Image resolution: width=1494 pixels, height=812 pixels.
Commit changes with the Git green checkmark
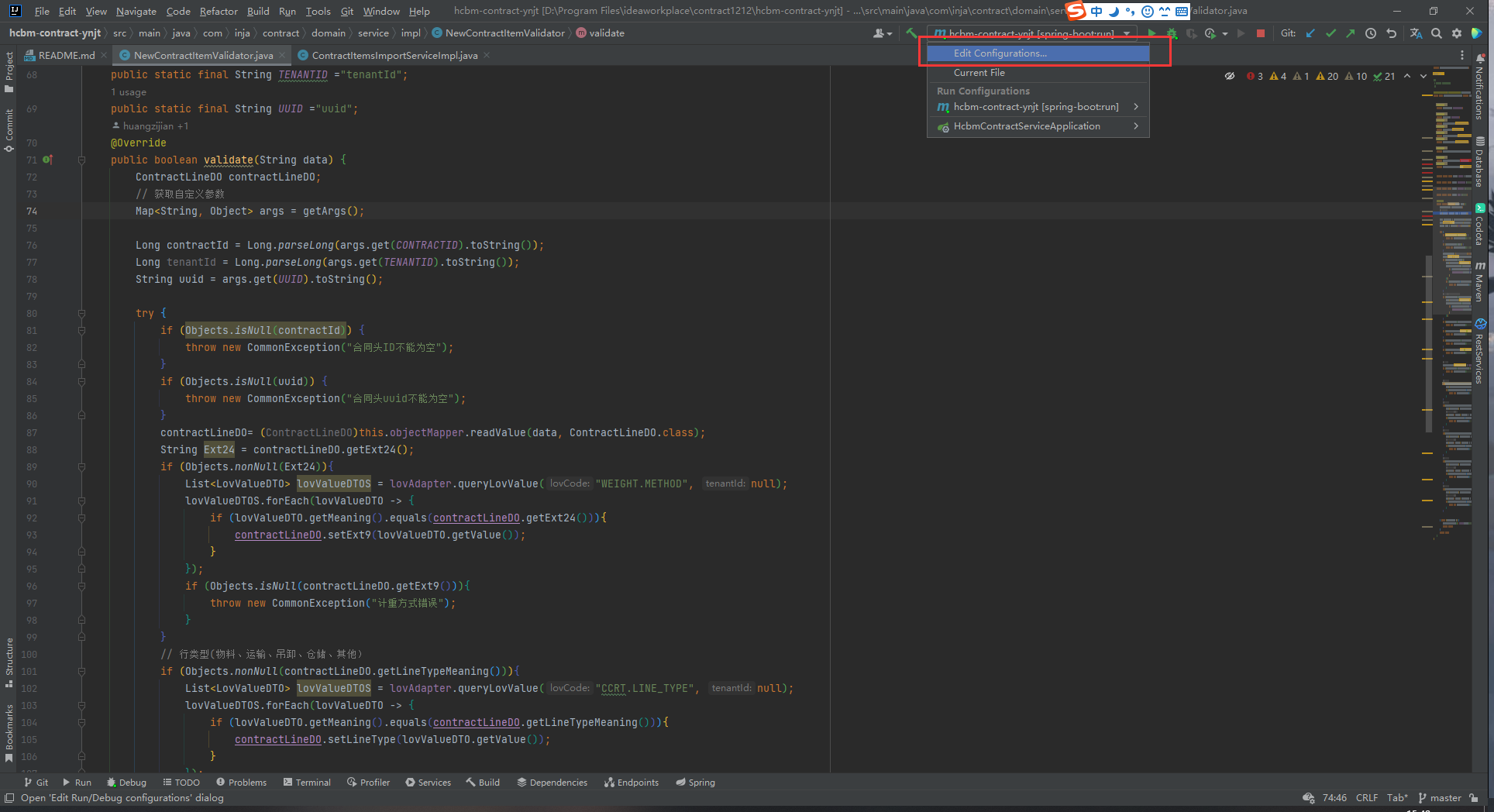(x=1330, y=33)
